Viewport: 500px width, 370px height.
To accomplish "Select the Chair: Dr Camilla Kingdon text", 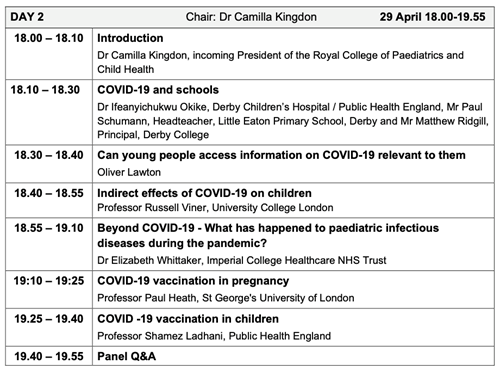I will [x=251, y=17].
